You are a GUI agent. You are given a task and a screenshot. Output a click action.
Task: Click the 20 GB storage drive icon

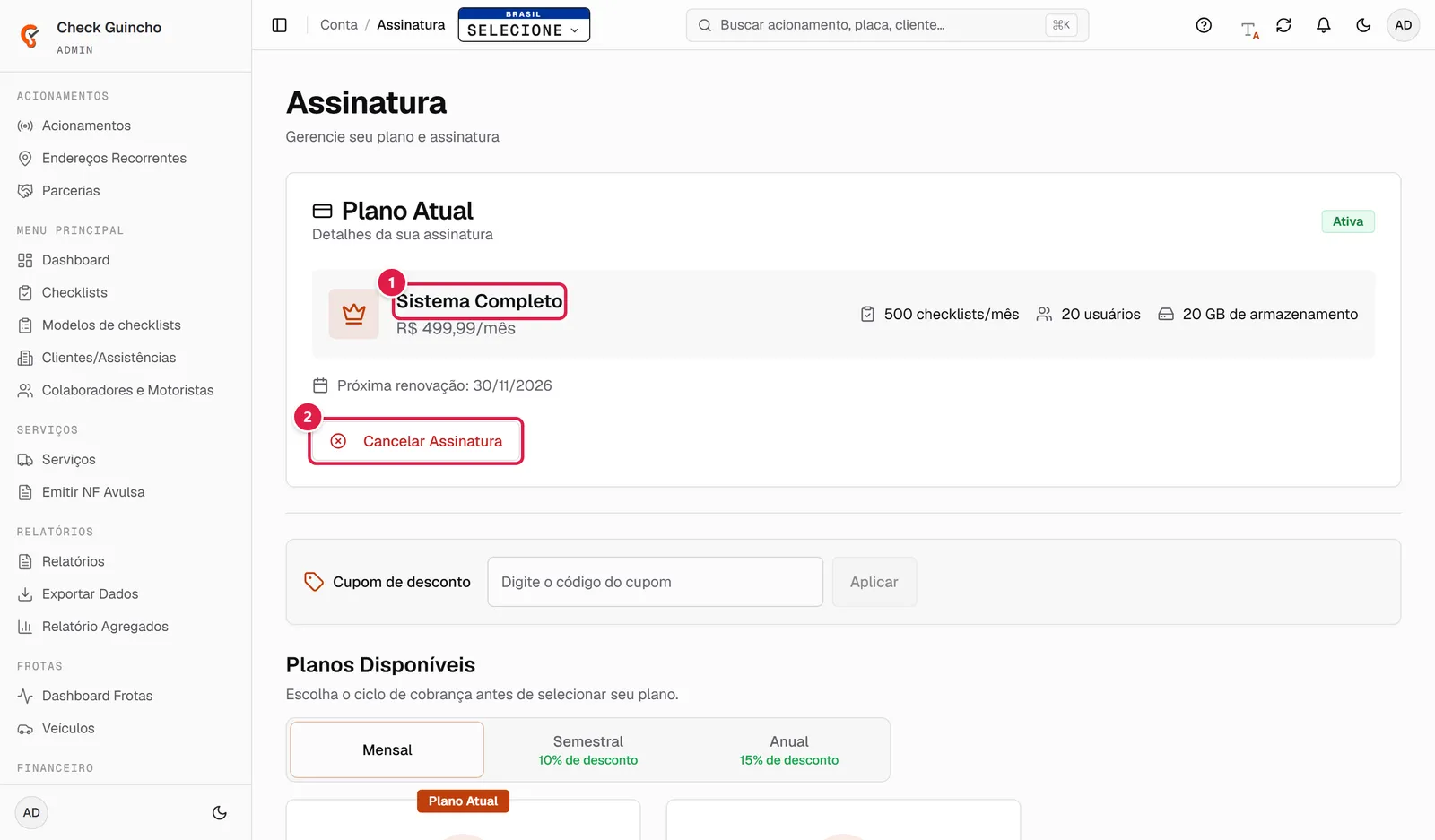click(1166, 315)
